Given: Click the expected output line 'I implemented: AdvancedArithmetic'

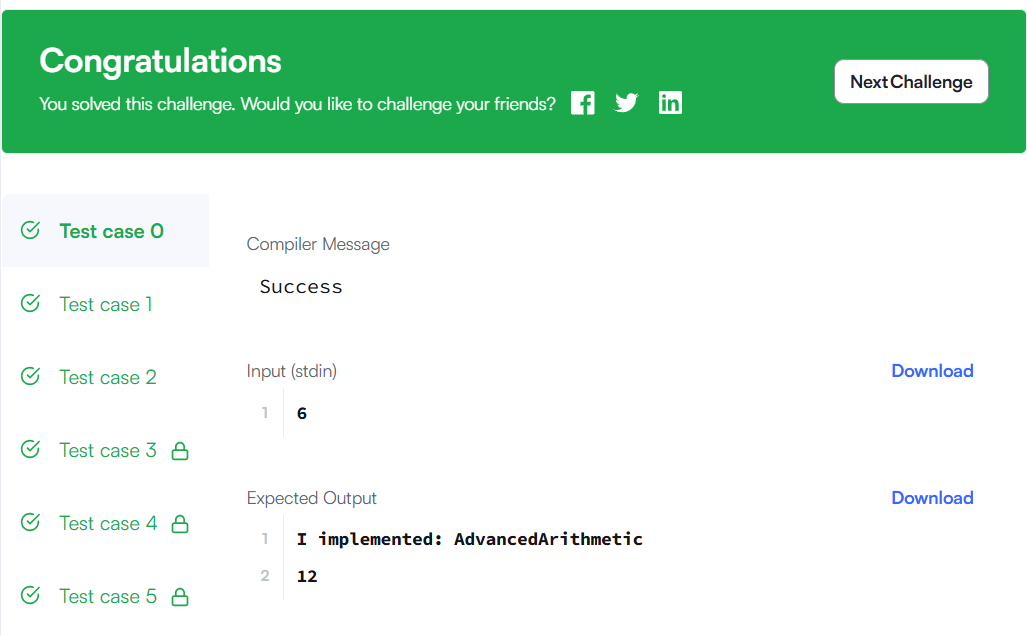Looking at the screenshot, I should coord(469,539).
